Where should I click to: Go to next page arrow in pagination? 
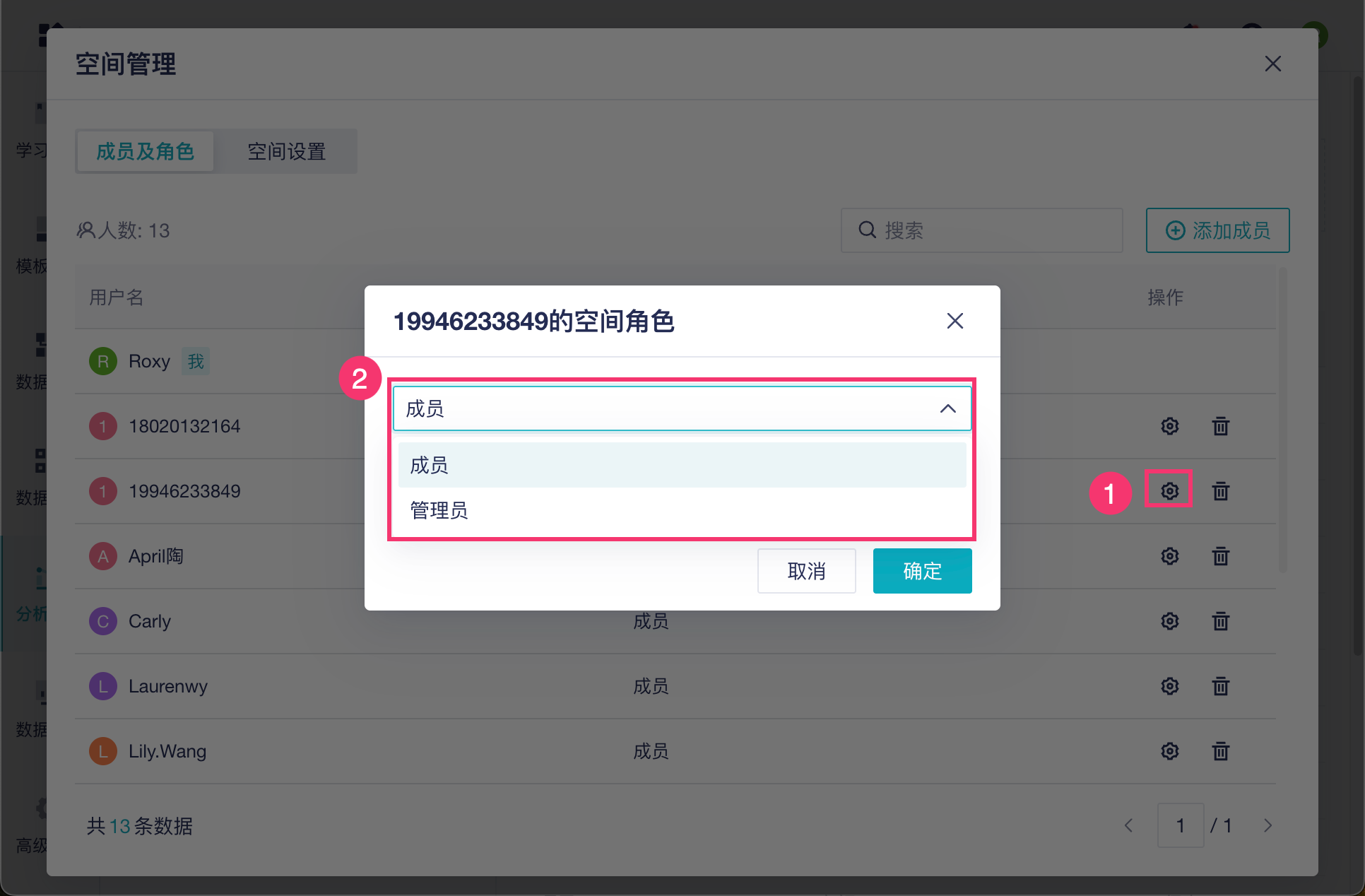tap(1267, 825)
